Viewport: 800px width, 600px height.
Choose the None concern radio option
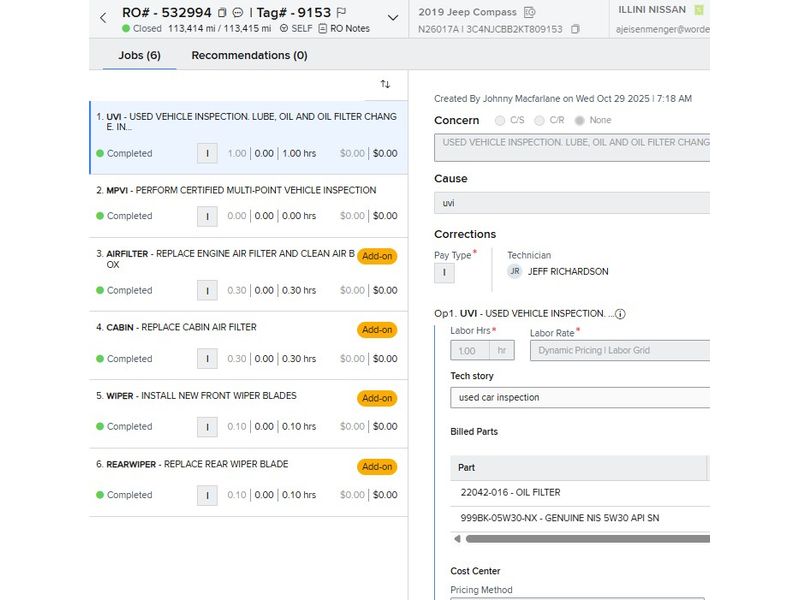(580, 120)
